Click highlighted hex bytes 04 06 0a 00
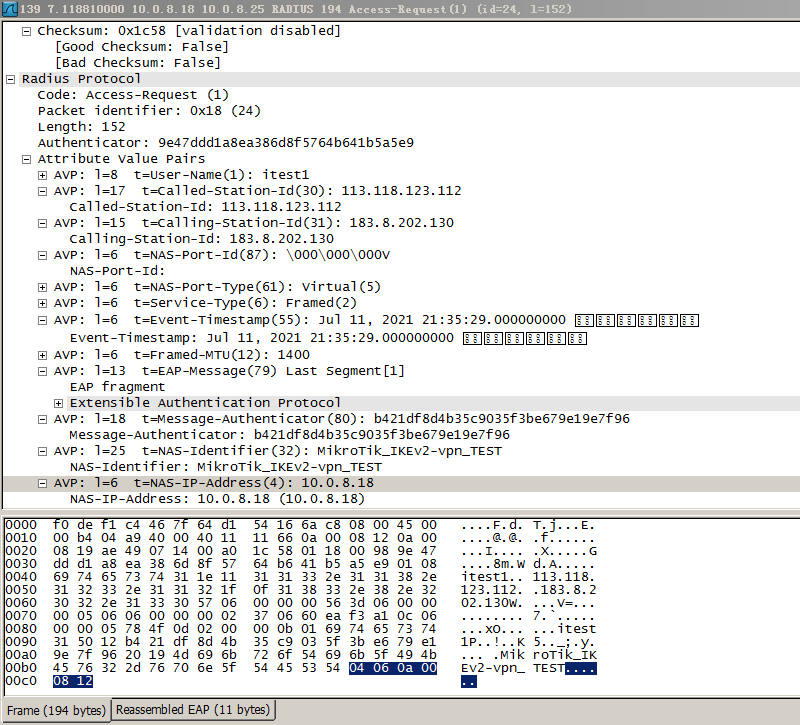The width and height of the screenshot is (800, 725). click(393, 668)
